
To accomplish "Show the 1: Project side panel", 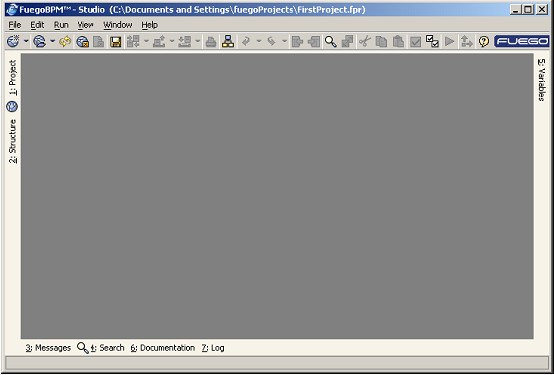I will coord(13,78).
